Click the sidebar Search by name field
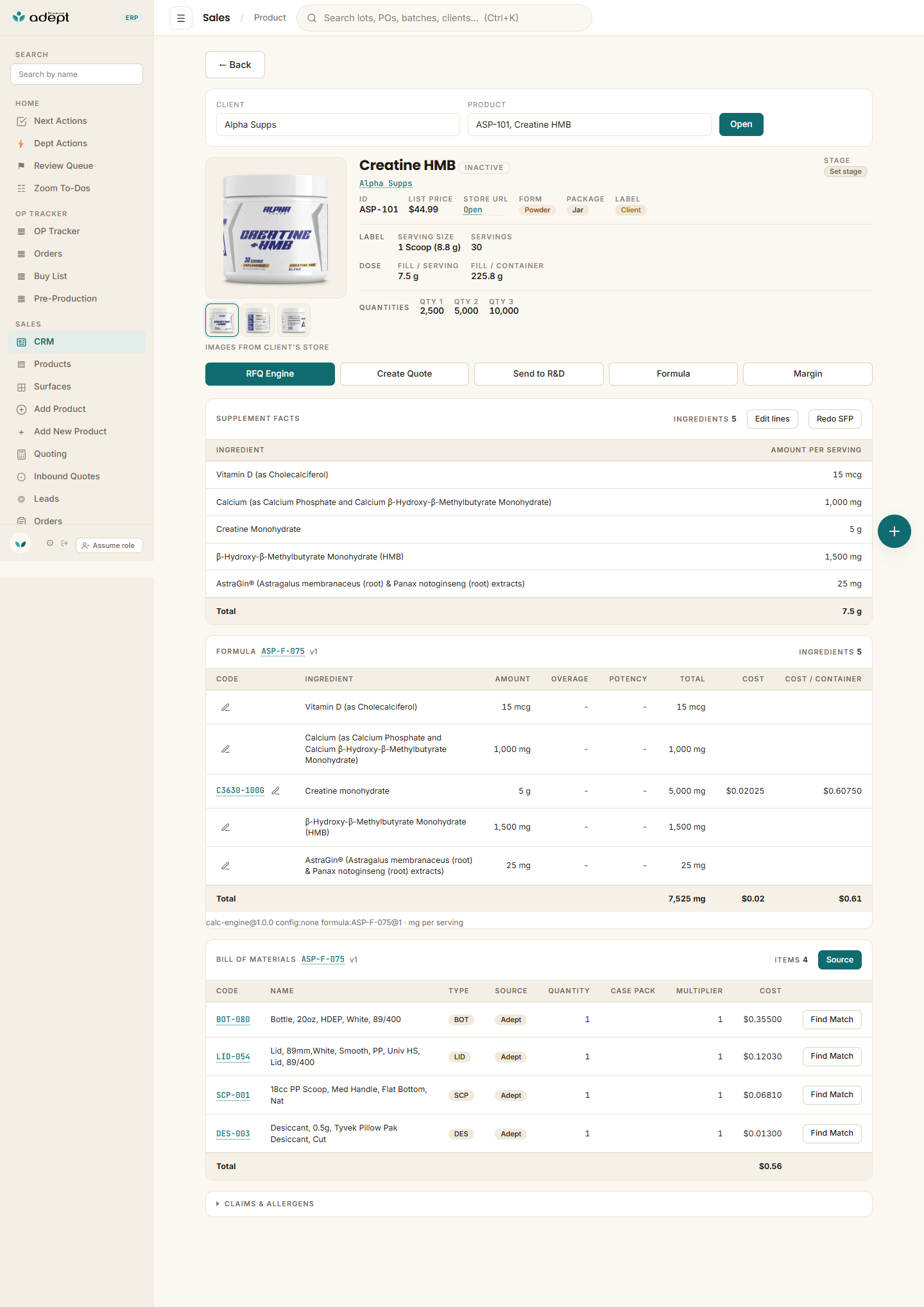 tap(76, 74)
